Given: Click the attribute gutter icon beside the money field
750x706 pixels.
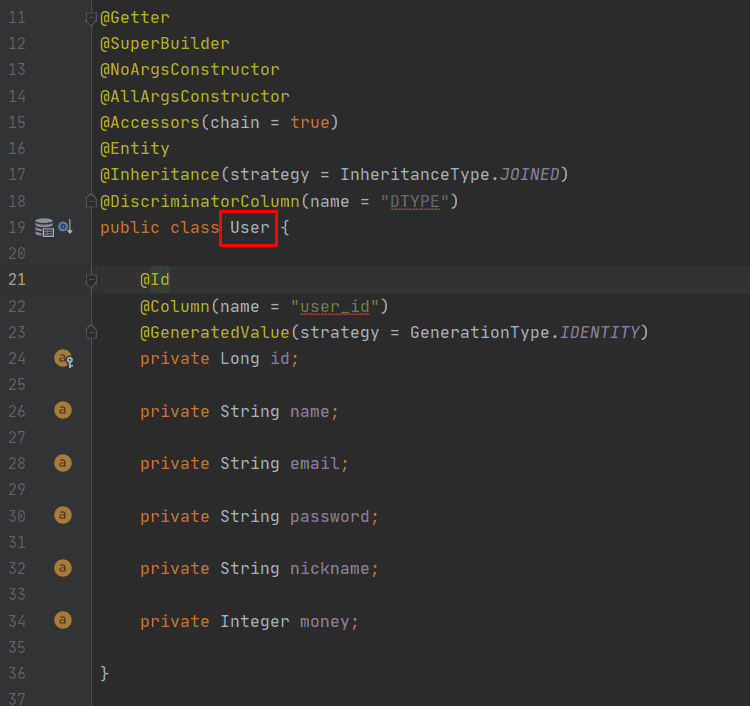Looking at the screenshot, I should pyautogui.click(x=63, y=620).
